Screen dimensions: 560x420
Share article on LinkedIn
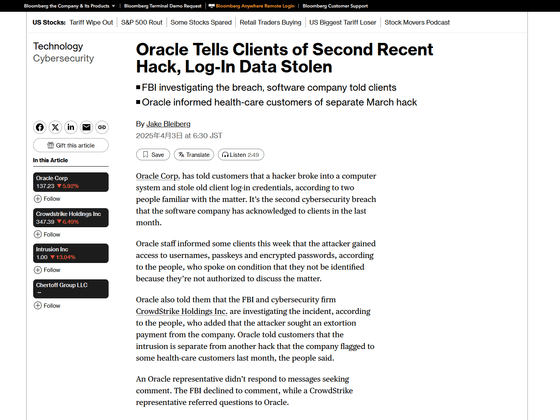click(x=71, y=127)
